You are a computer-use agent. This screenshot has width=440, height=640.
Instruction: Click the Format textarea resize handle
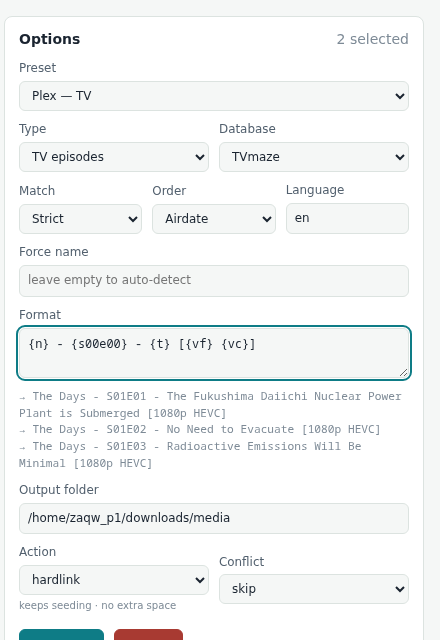(403, 372)
